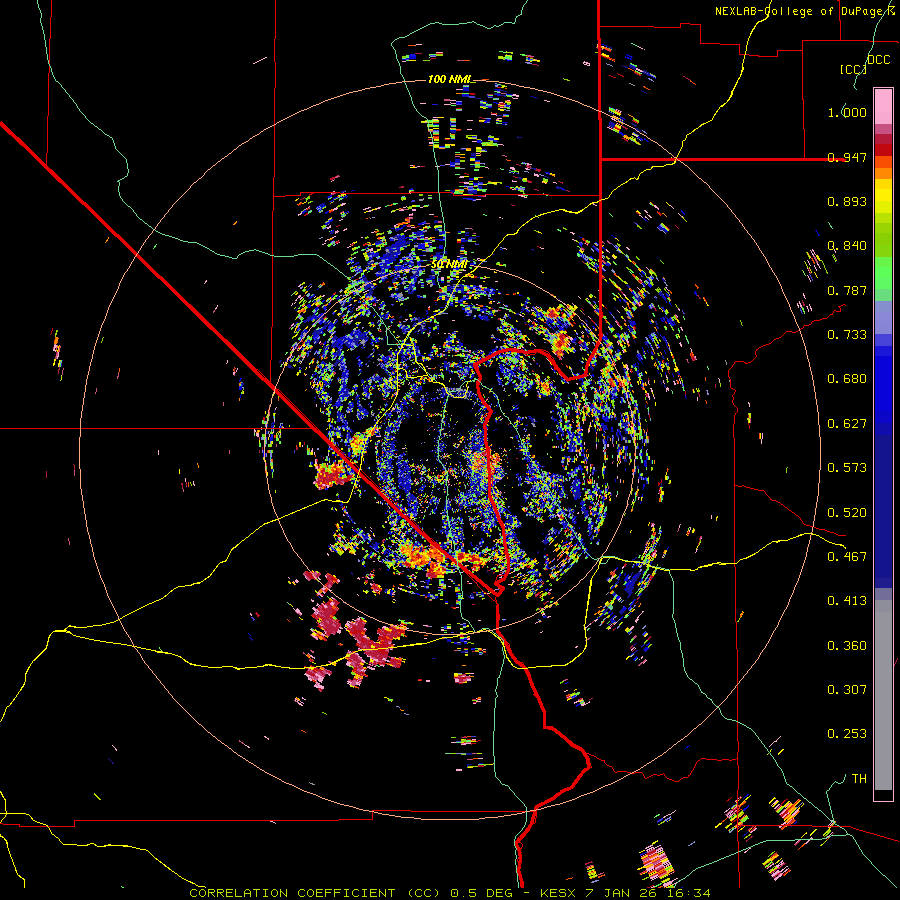The height and width of the screenshot is (900, 900).
Task: Click the 0.893 scale label
Action: pyautogui.click(x=847, y=201)
